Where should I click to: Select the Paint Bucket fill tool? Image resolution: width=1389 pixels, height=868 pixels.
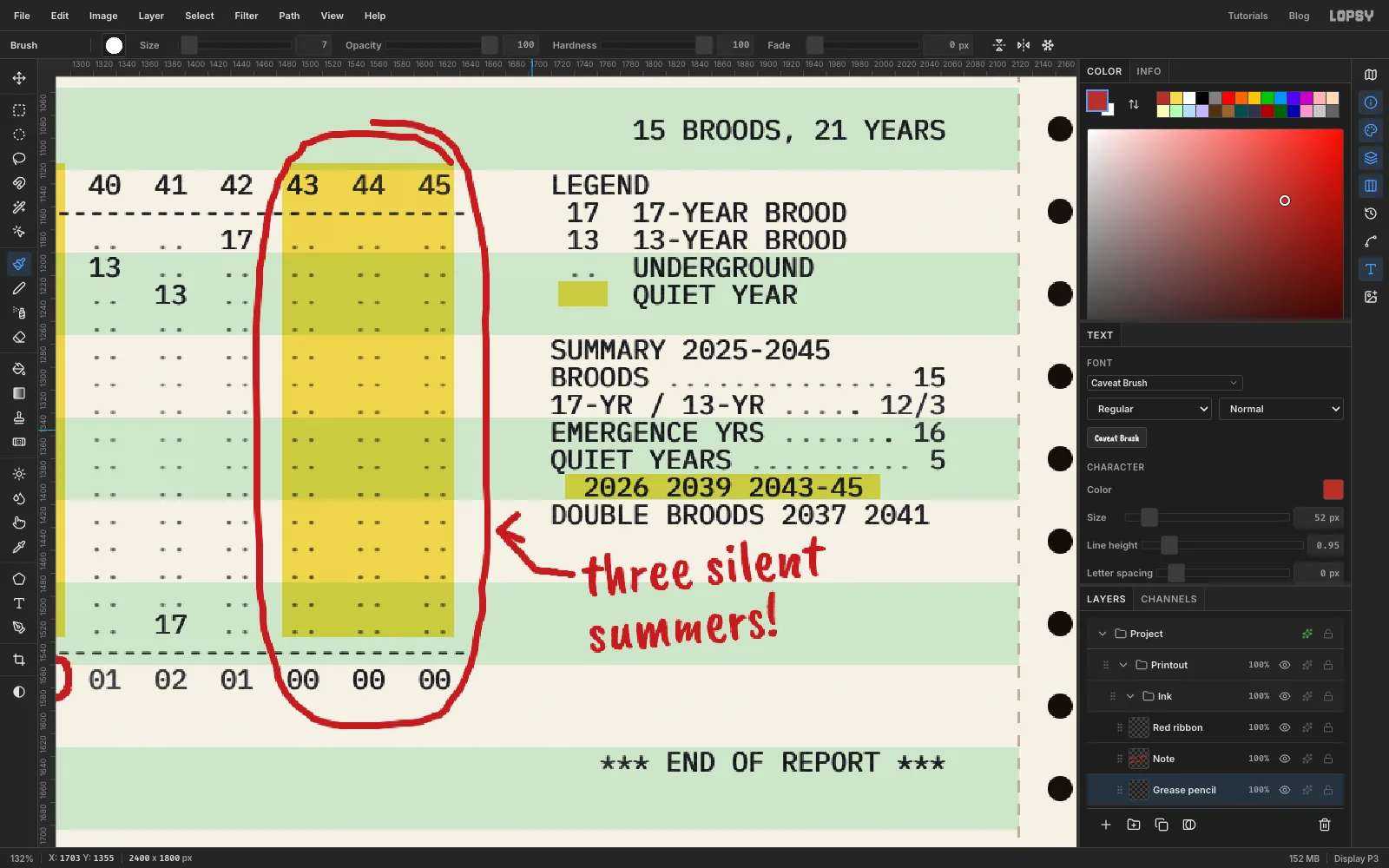19,369
